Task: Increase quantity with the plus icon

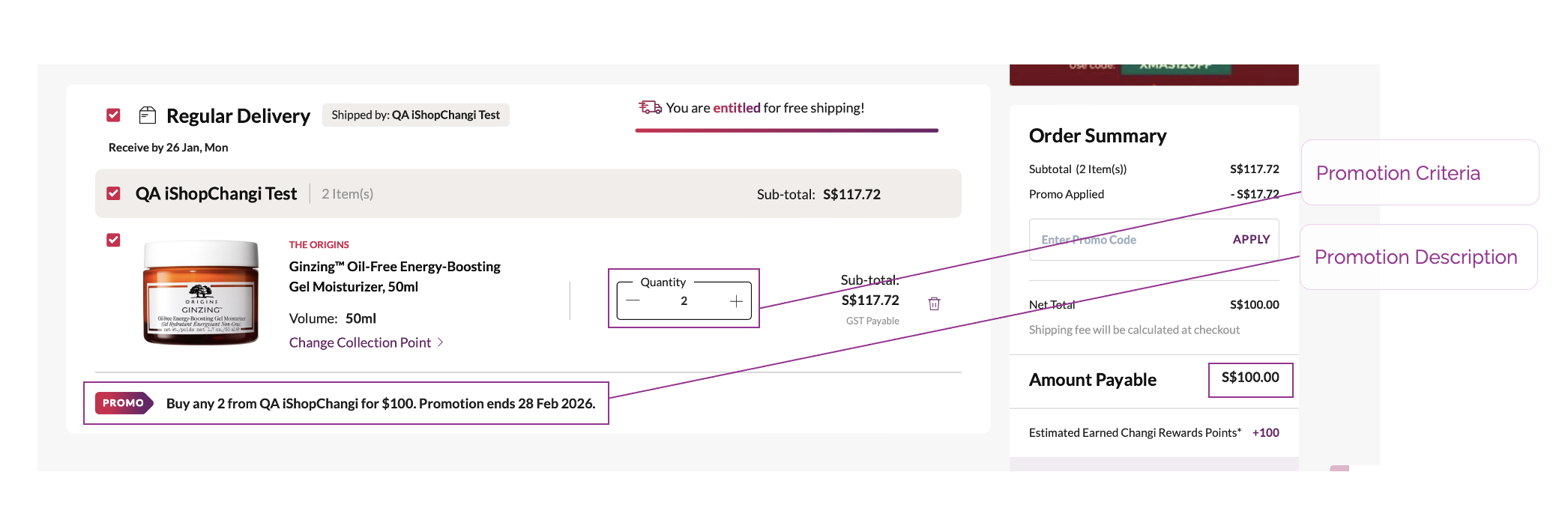Action: click(736, 301)
